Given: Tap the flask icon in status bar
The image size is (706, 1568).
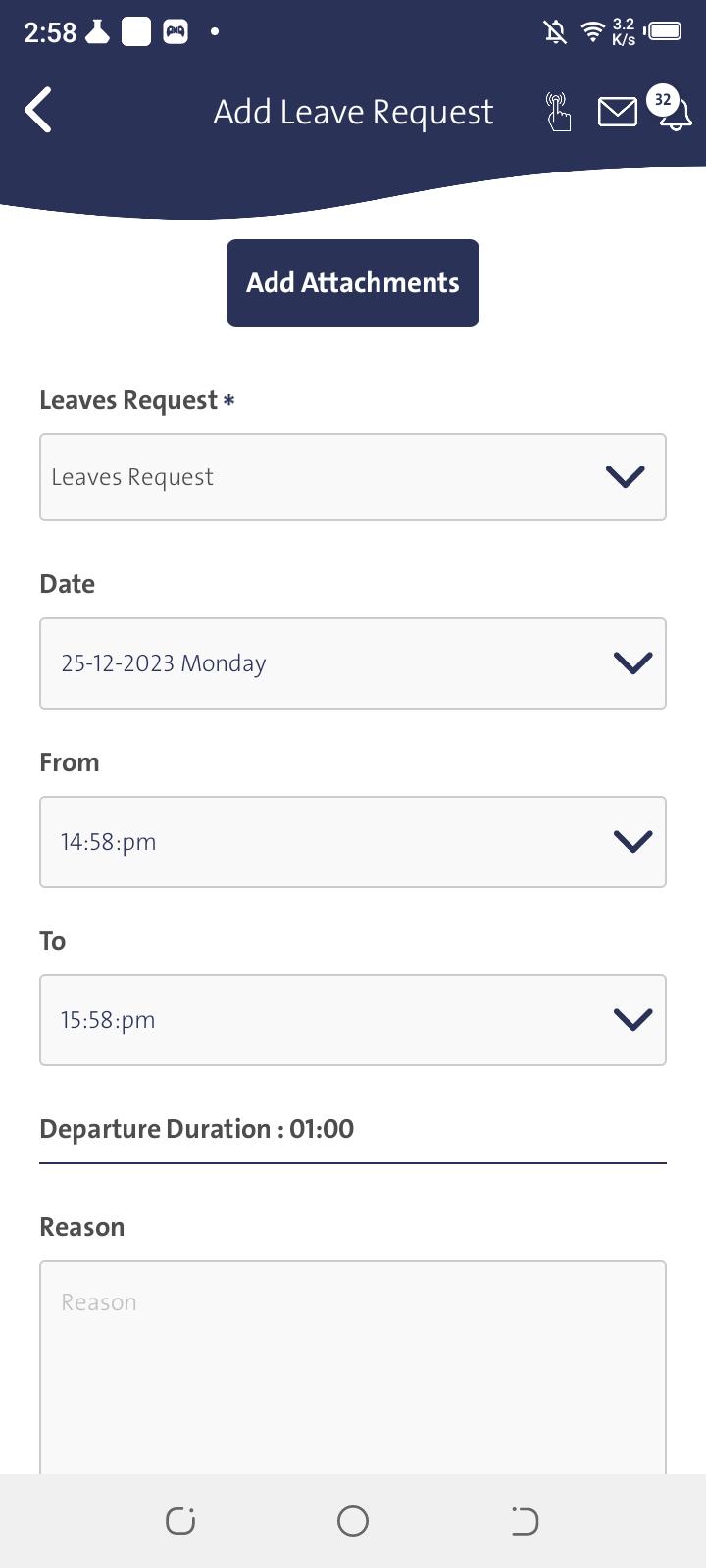Looking at the screenshot, I should coord(97,32).
